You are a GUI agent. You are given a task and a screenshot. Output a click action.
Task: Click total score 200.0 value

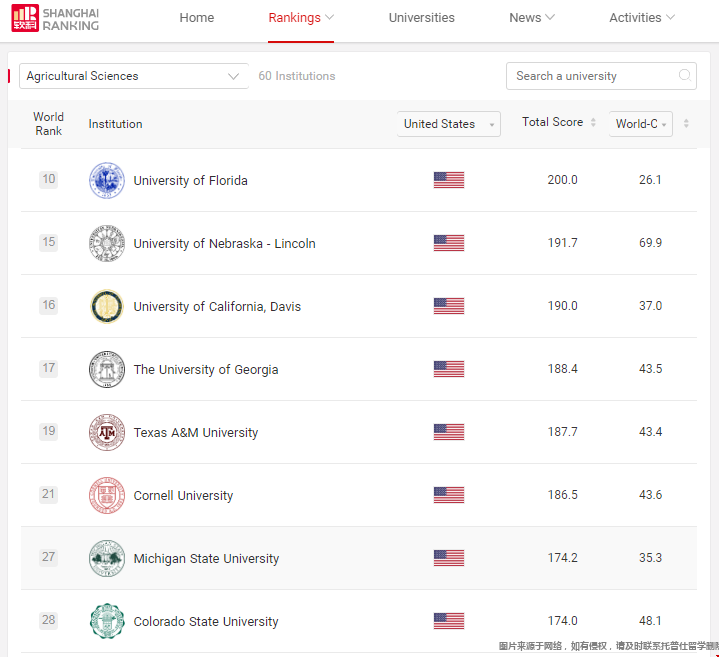(x=562, y=180)
